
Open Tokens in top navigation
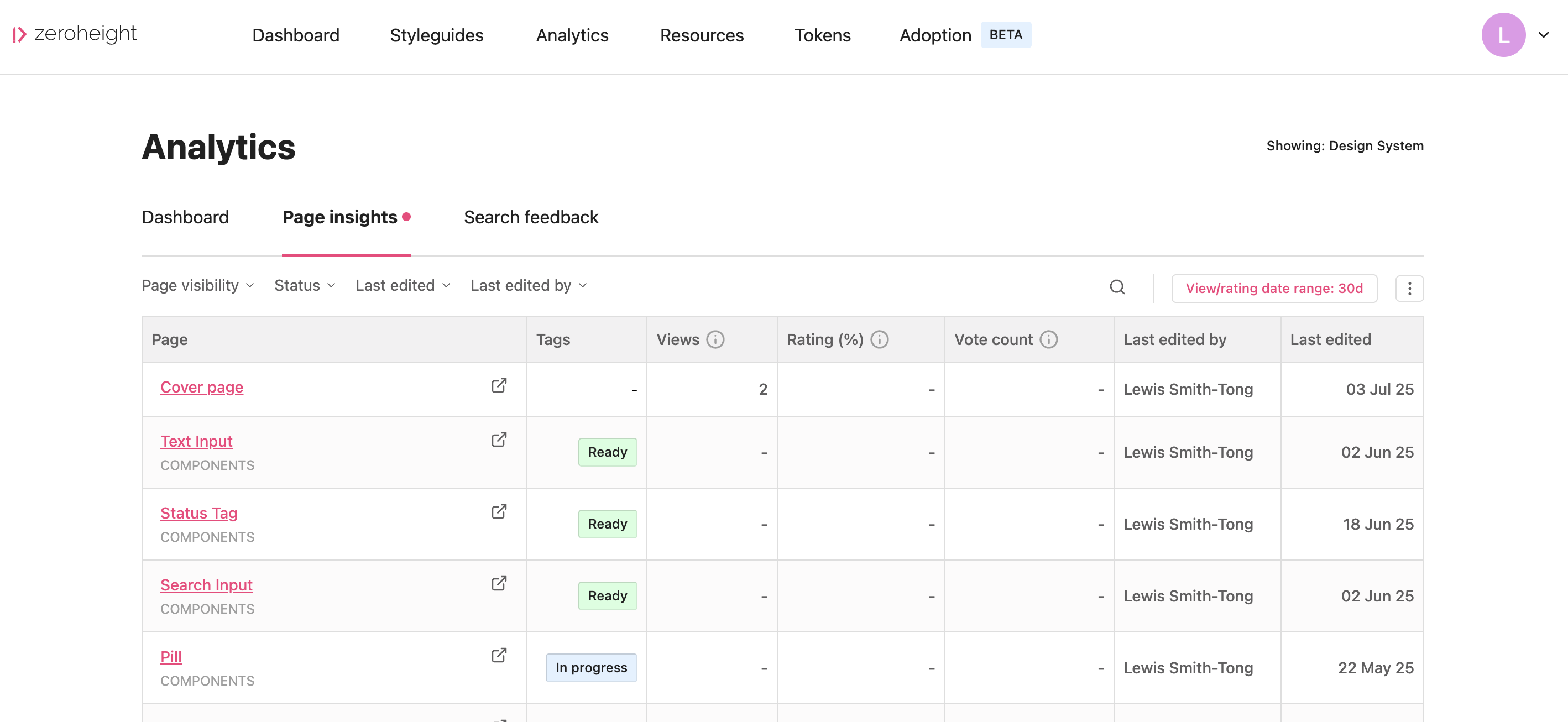pos(822,35)
